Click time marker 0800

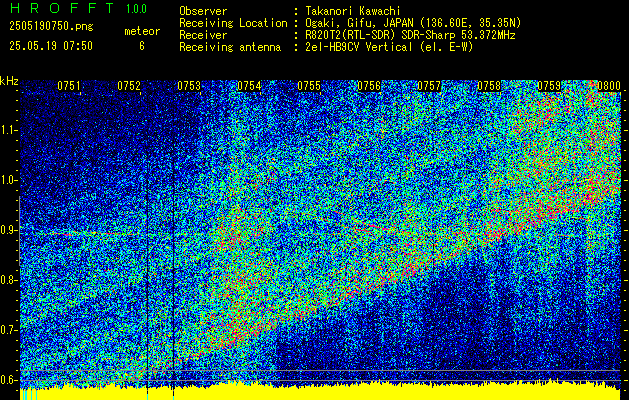point(609,86)
